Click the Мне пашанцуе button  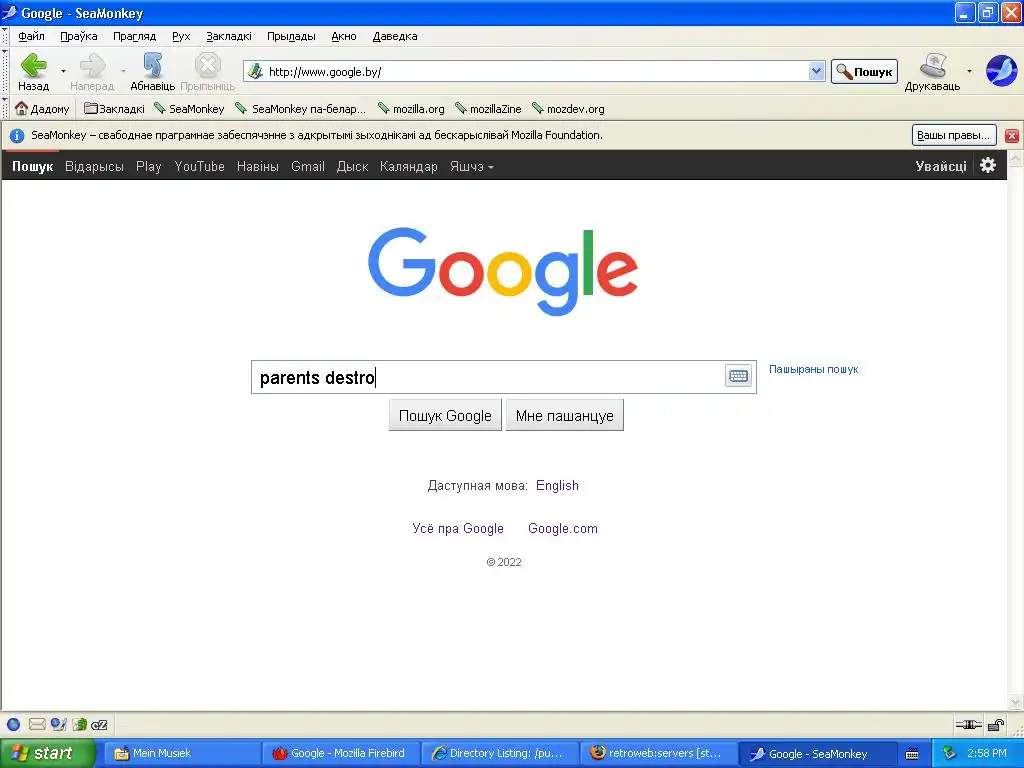(x=564, y=415)
